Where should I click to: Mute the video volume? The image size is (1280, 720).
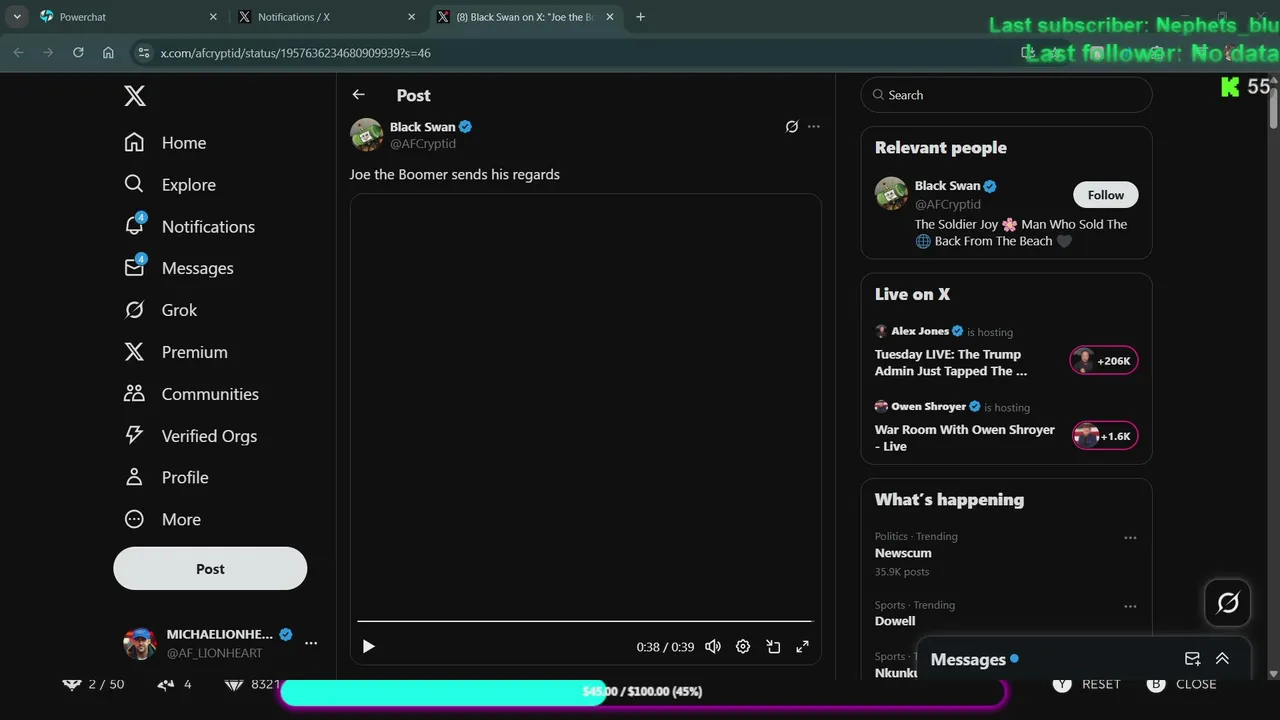click(x=713, y=647)
